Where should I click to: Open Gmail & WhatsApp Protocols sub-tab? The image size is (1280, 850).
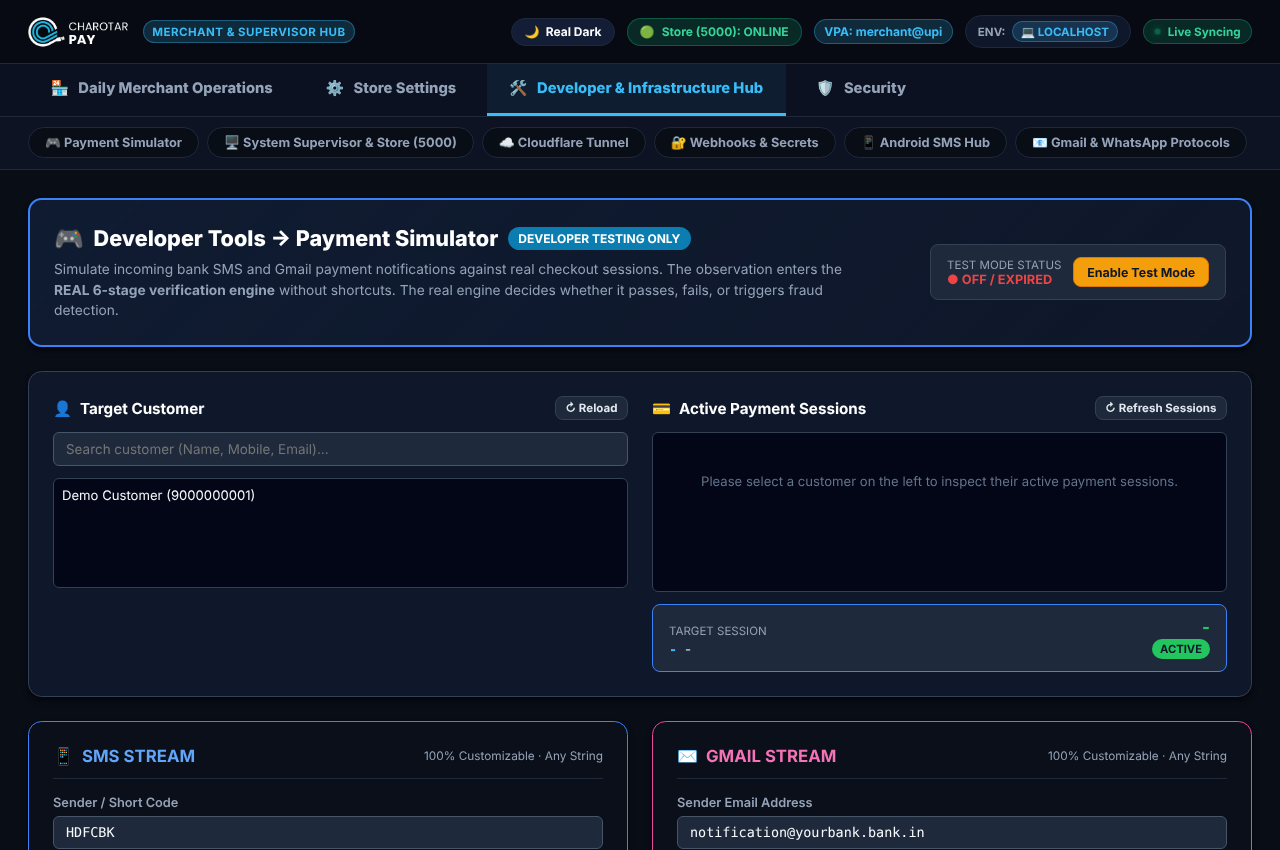tap(1131, 143)
